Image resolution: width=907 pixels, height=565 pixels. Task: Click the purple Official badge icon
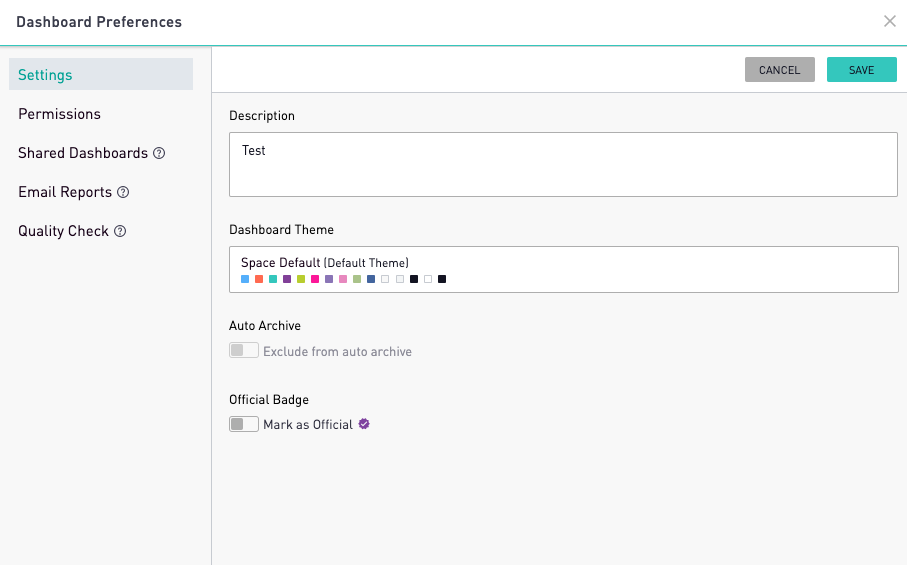click(364, 424)
